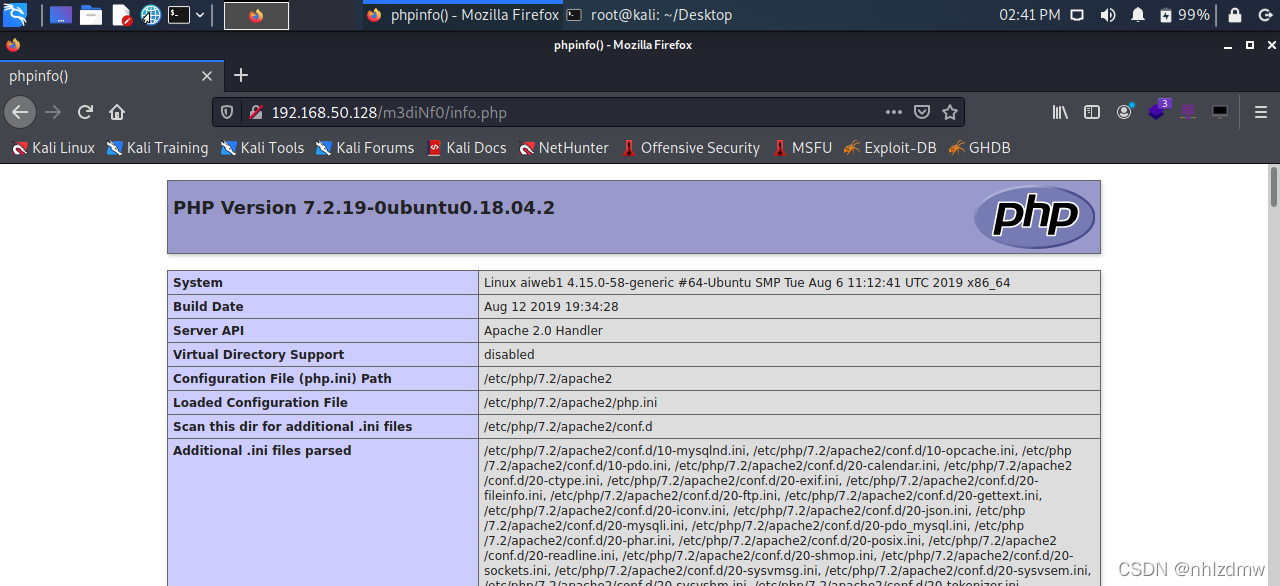
Task: Expand the terminal launcher dropdown arrow
Action: click(x=200, y=15)
